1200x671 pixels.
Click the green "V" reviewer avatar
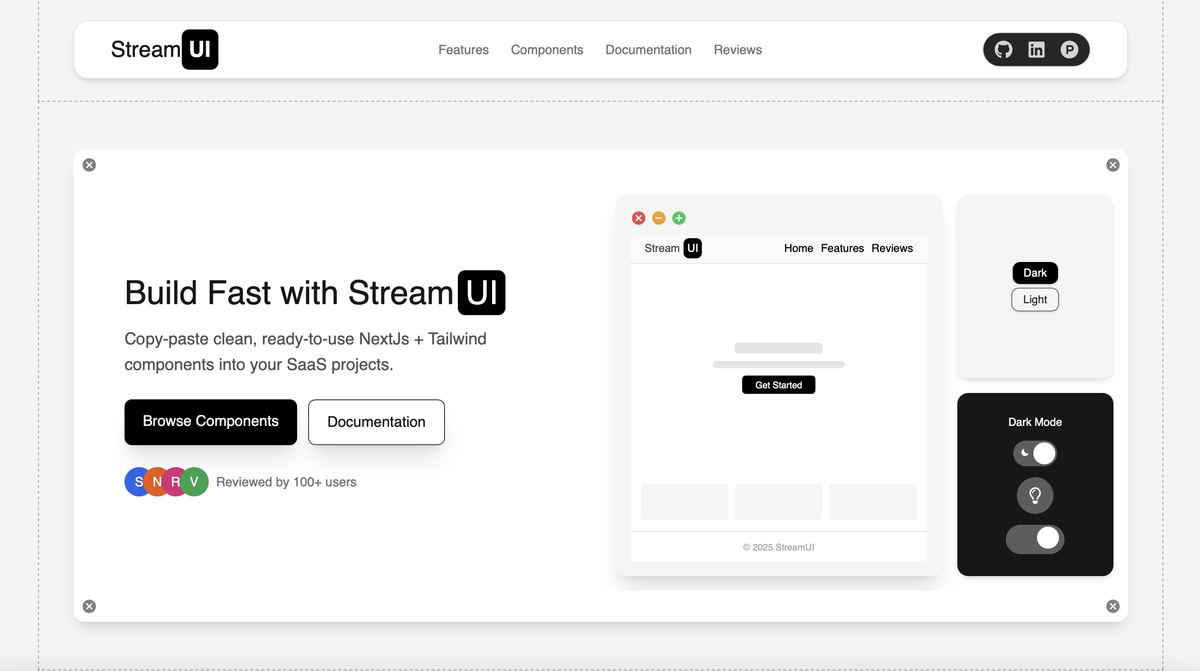coord(195,482)
